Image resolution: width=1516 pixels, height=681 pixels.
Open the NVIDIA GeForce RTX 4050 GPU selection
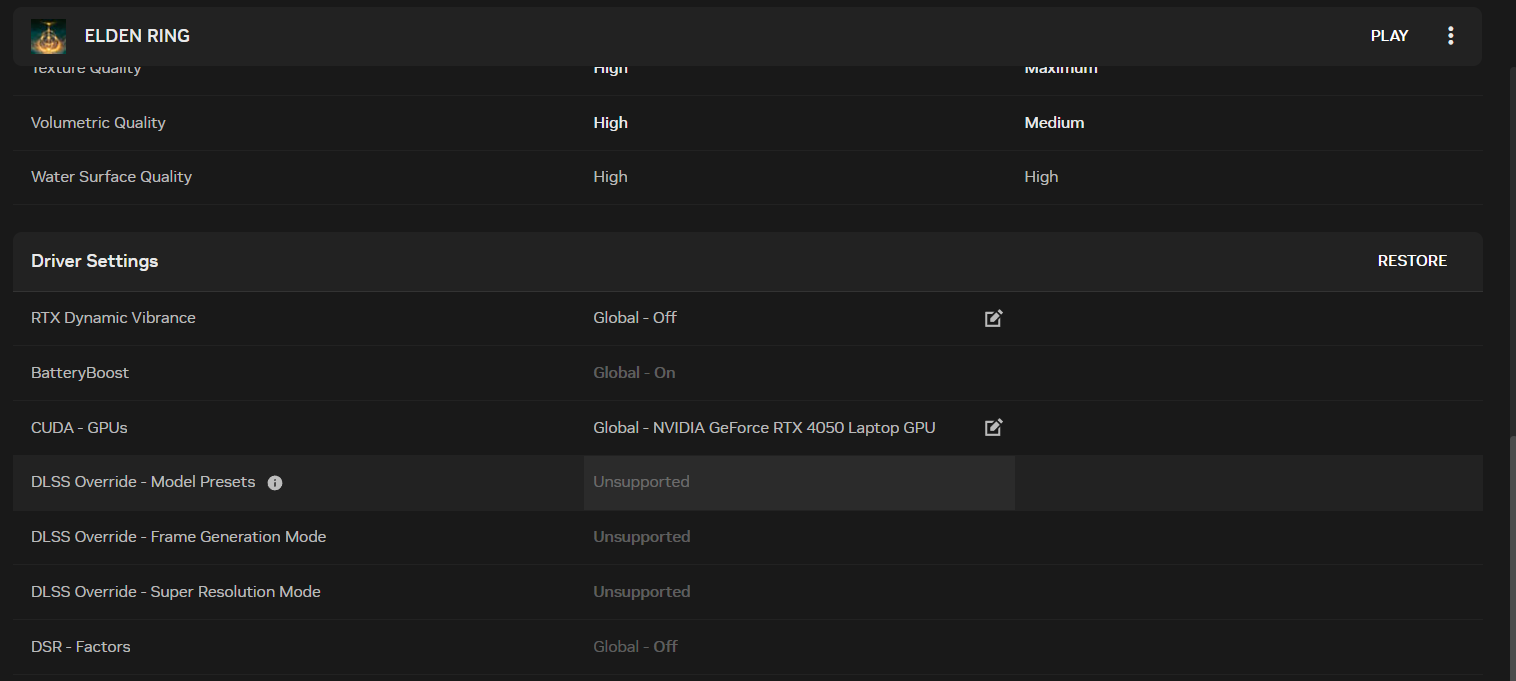764,428
